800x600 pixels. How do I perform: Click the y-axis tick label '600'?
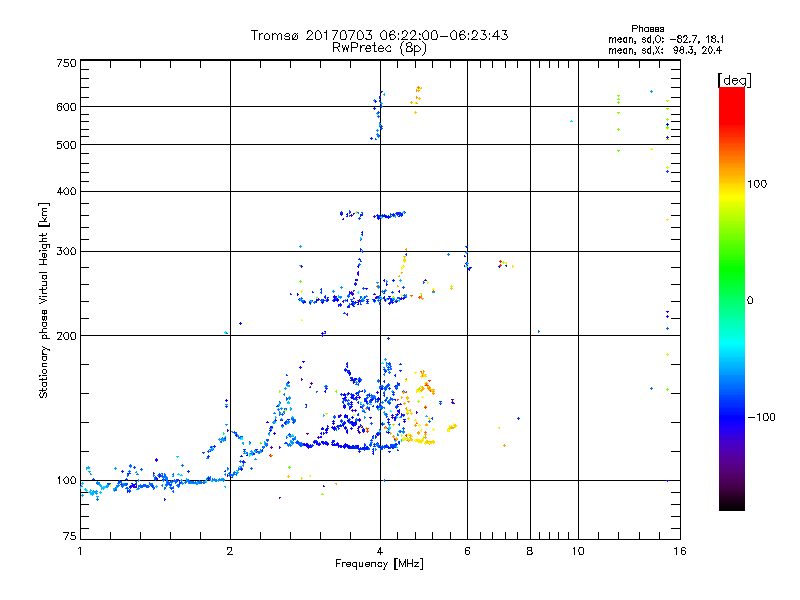[66, 107]
